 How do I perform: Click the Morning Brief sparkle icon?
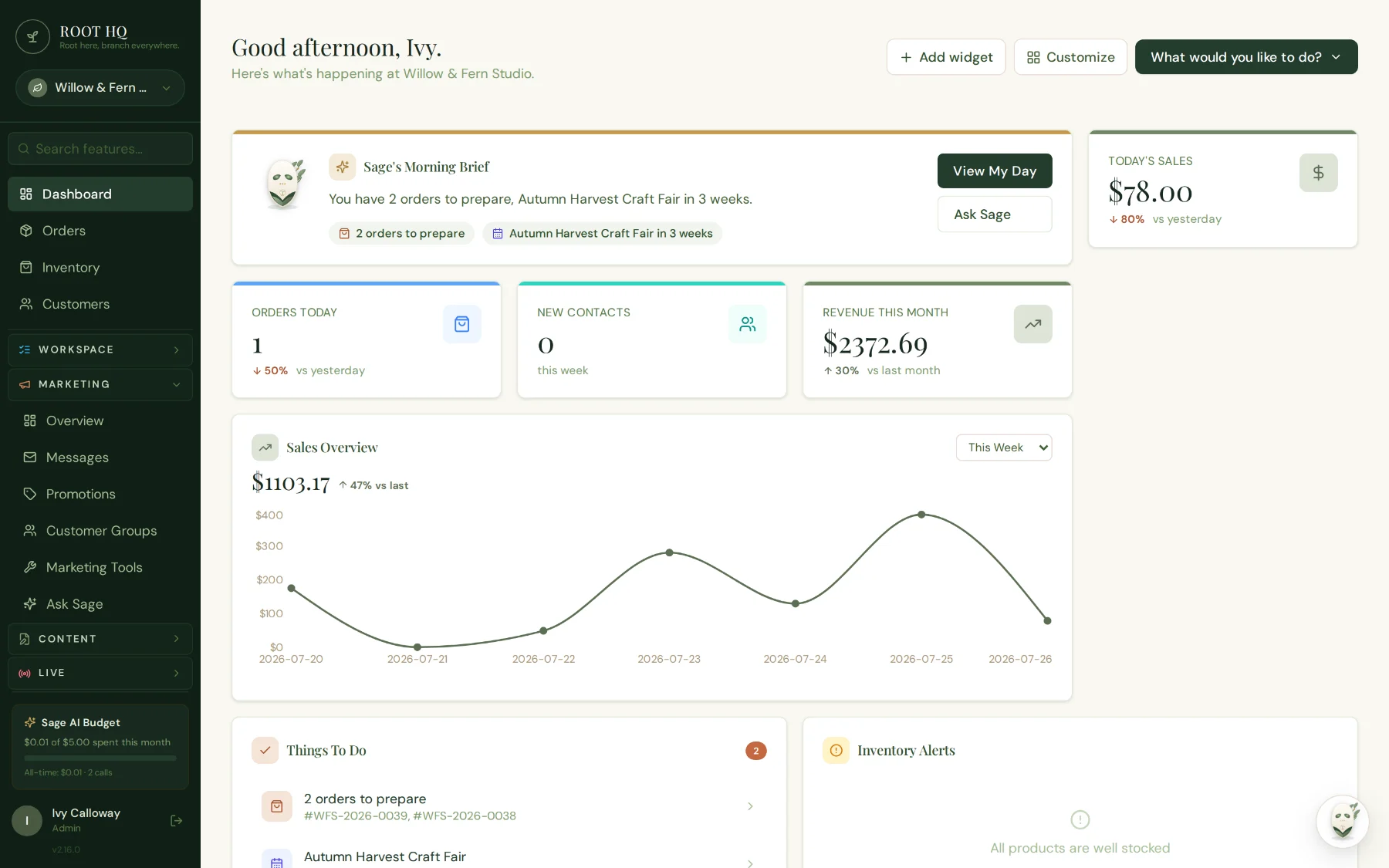click(343, 167)
